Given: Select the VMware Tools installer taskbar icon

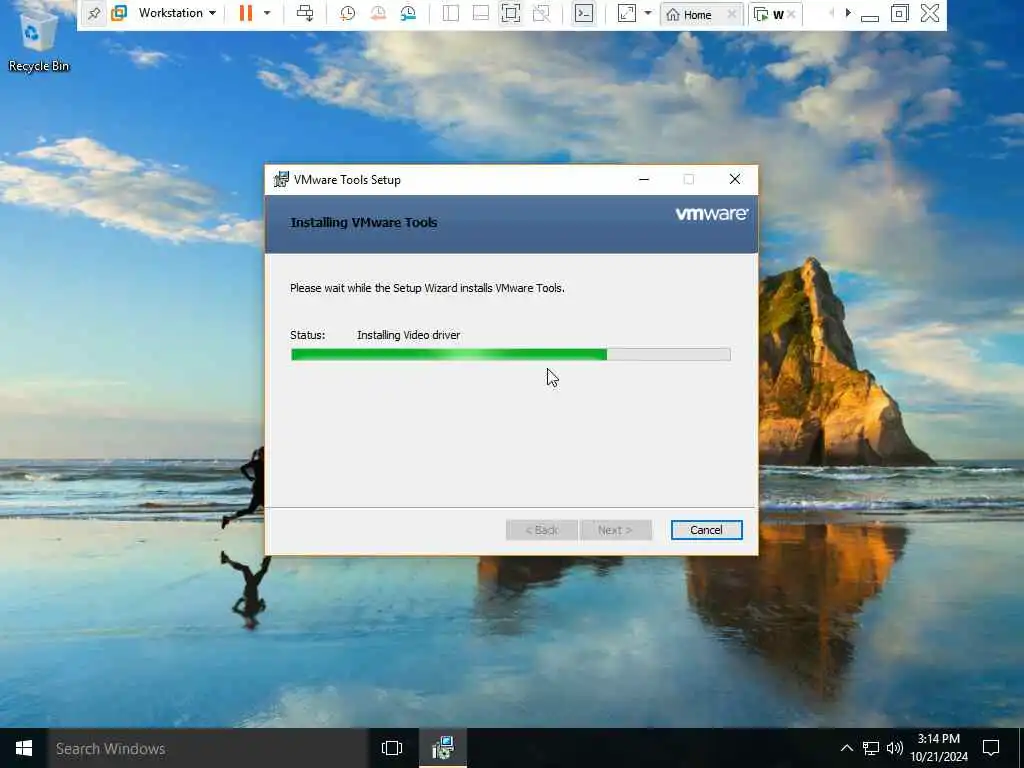Looking at the screenshot, I should (443, 748).
